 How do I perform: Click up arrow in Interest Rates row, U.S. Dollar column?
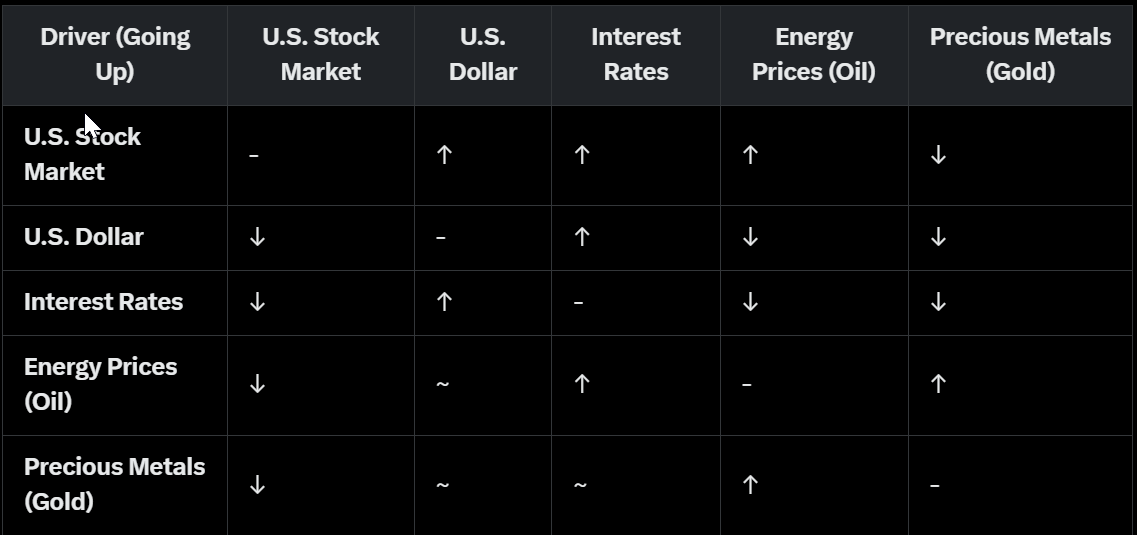[445, 302]
